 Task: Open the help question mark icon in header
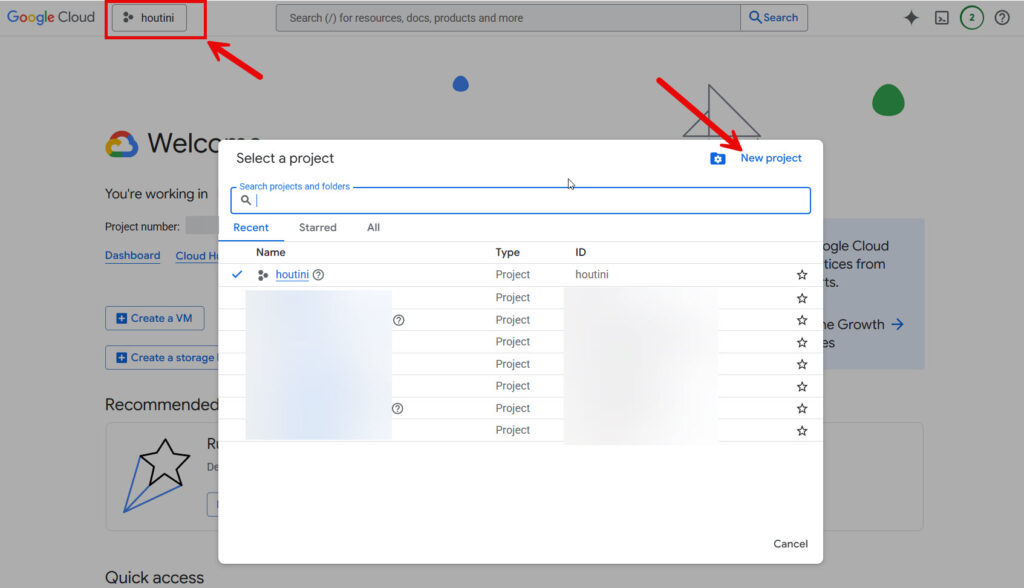1002,18
